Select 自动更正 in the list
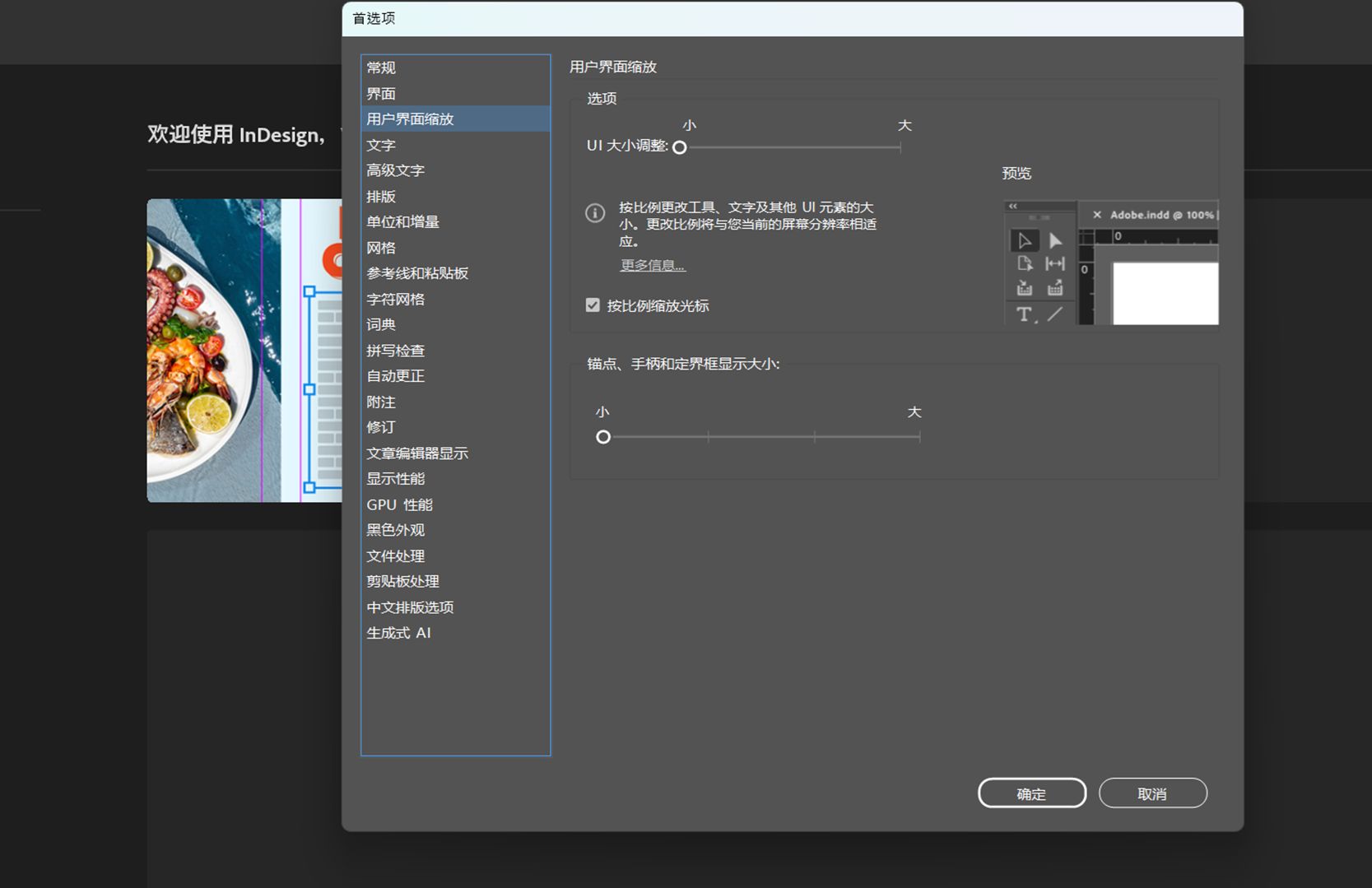 [455, 376]
